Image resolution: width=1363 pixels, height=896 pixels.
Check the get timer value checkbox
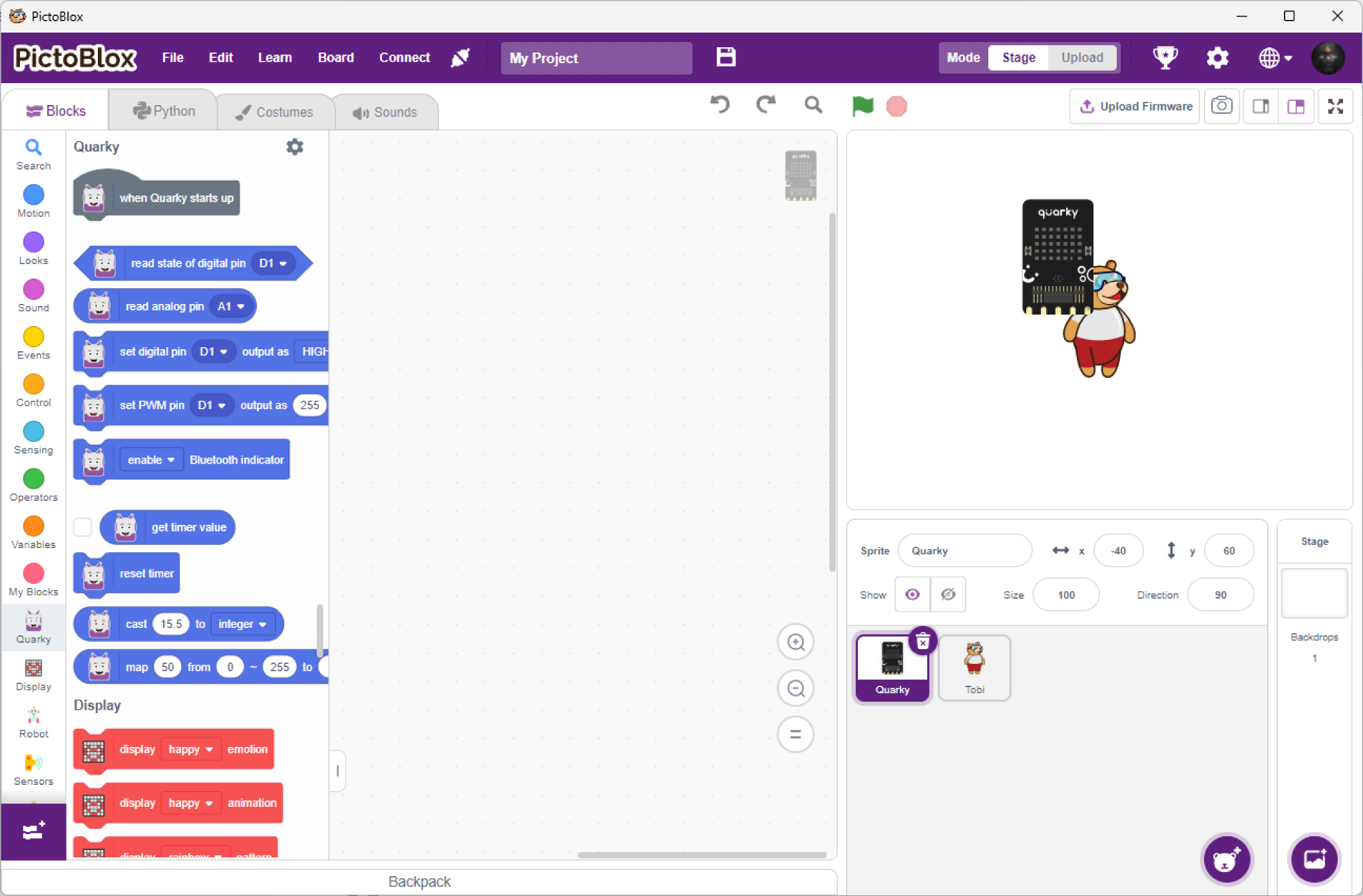pyautogui.click(x=83, y=527)
